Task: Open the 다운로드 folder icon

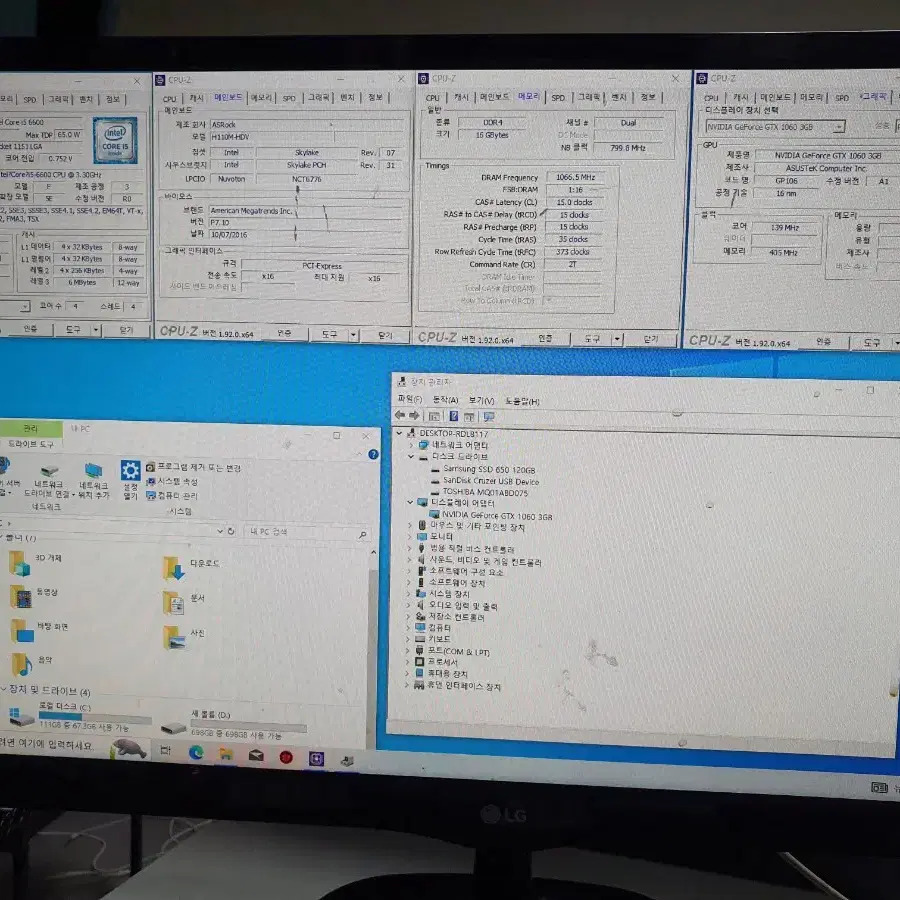Action: click(173, 568)
